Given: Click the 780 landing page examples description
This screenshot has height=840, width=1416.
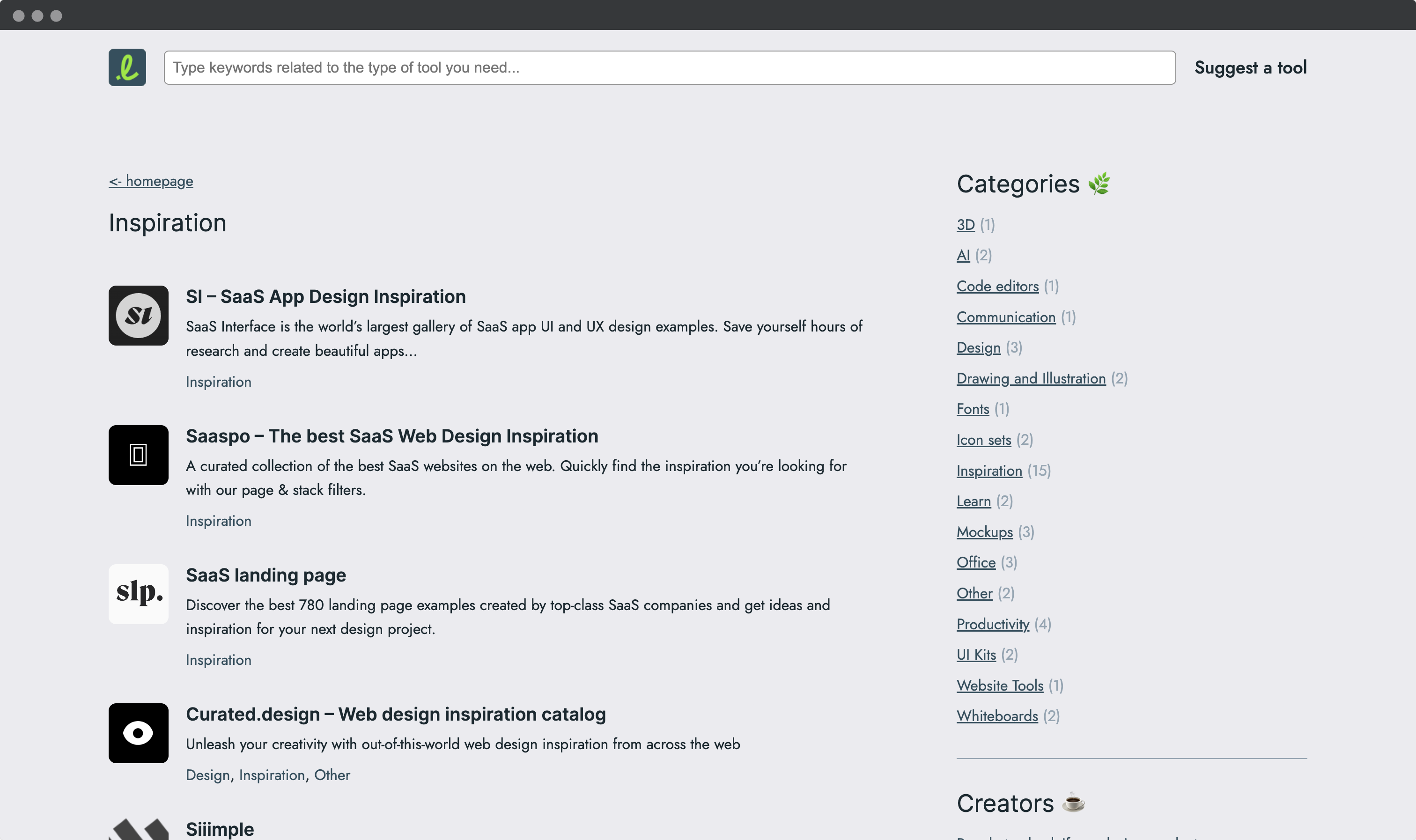Looking at the screenshot, I should (508, 617).
